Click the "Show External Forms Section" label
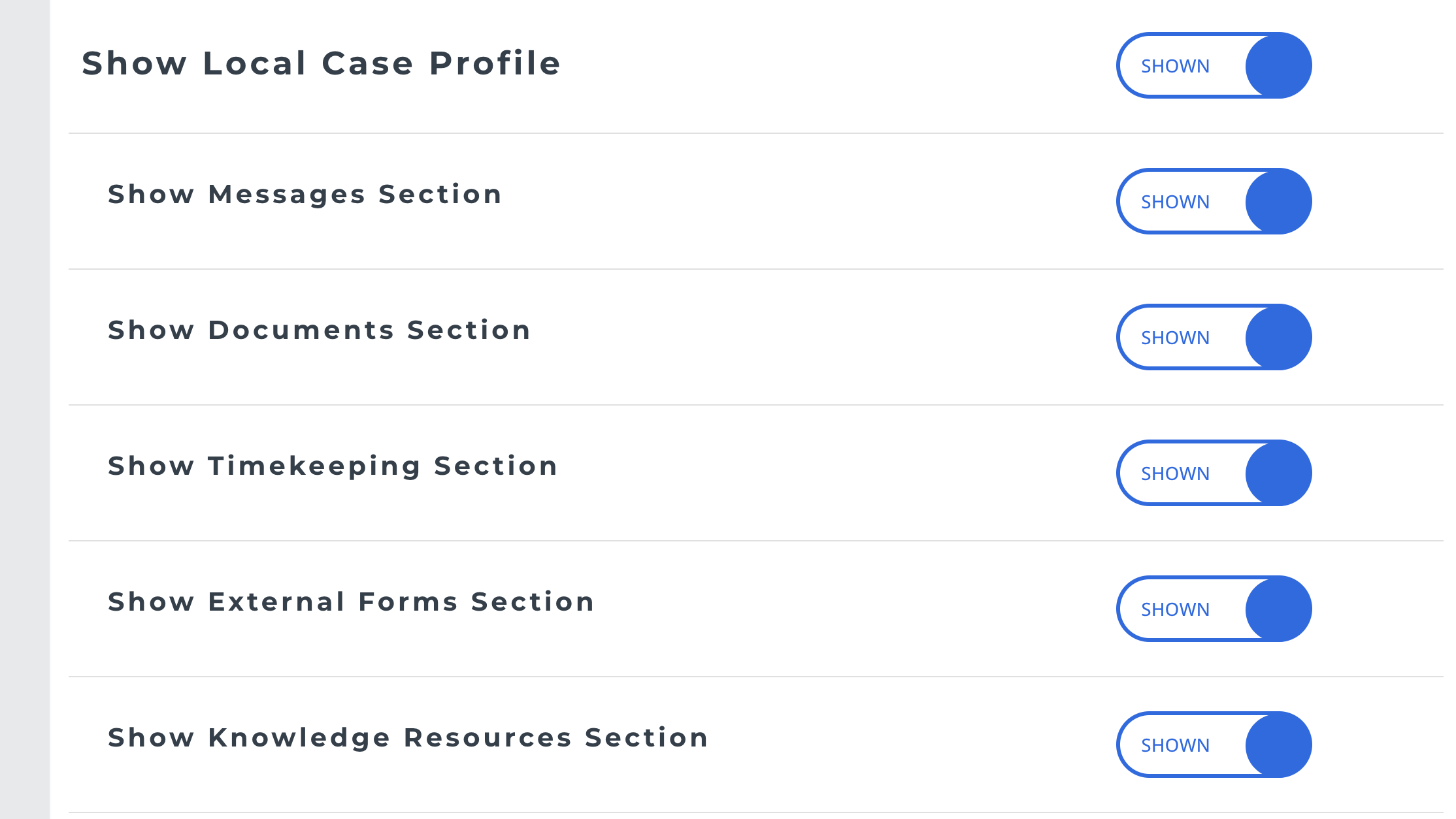 tap(351, 602)
